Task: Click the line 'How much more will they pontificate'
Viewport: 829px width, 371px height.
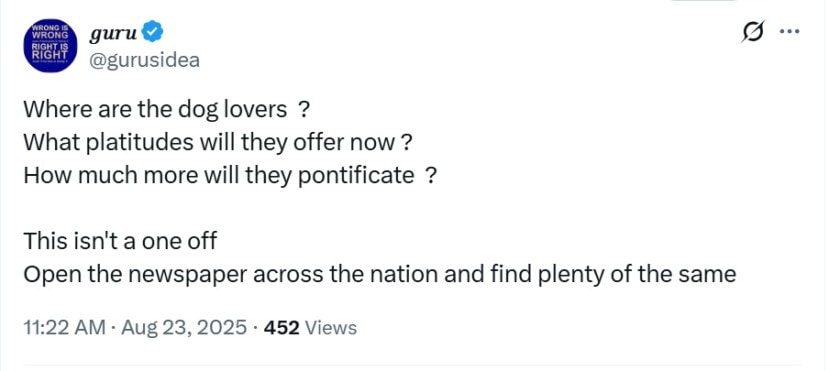Action: pyautogui.click(x=230, y=176)
